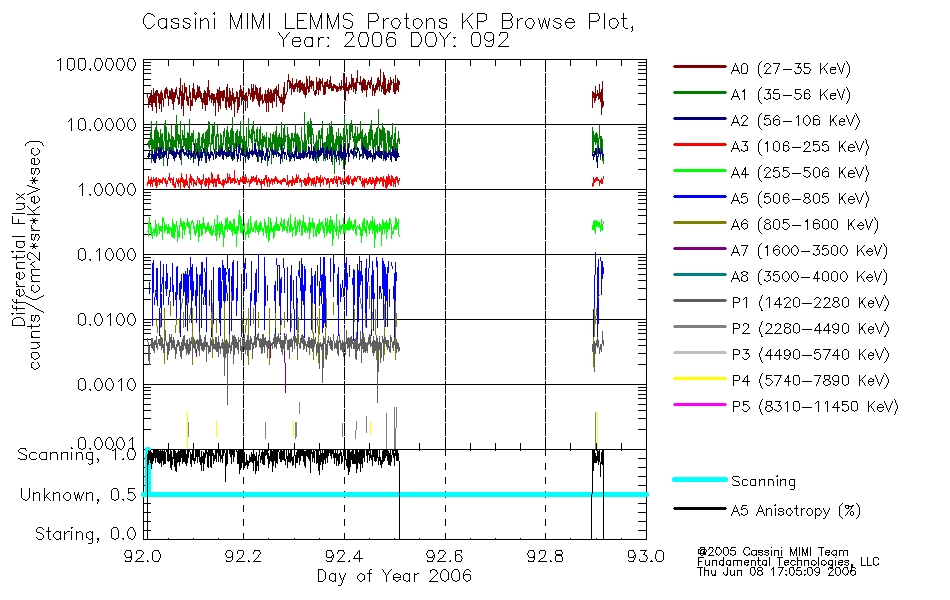This screenshot has height=600, width=950.
Task: Click the A0 (27-35 KeV) legend label
Action: click(x=790, y=68)
